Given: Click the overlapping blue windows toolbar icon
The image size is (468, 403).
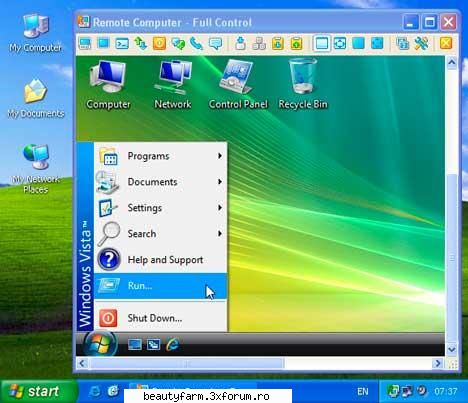Looking at the screenshot, I should (403, 44).
